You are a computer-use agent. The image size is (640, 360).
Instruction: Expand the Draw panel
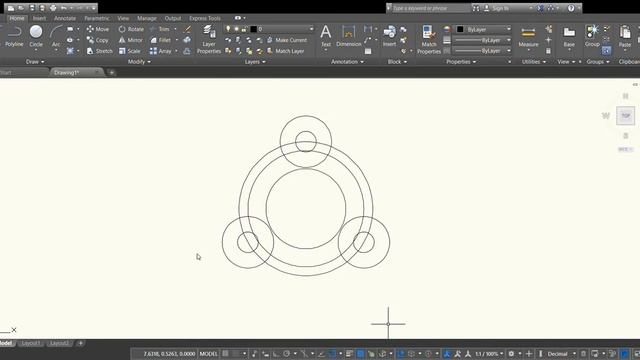point(35,62)
